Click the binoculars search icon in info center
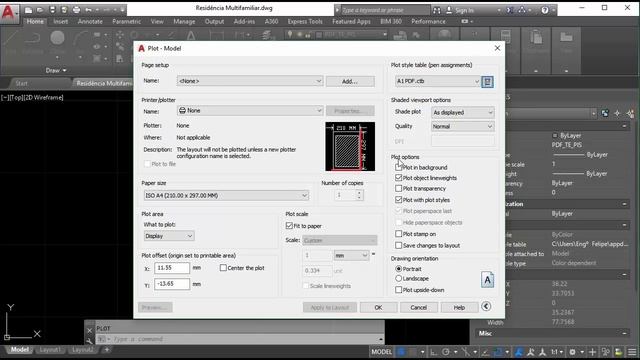Viewport: 640px width, 360px height. [437, 10]
